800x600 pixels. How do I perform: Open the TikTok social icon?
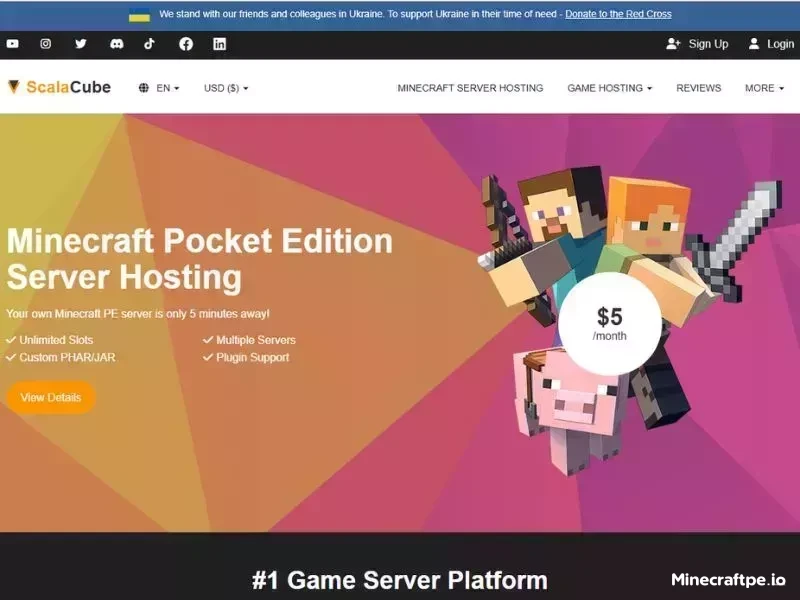[150, 44]
